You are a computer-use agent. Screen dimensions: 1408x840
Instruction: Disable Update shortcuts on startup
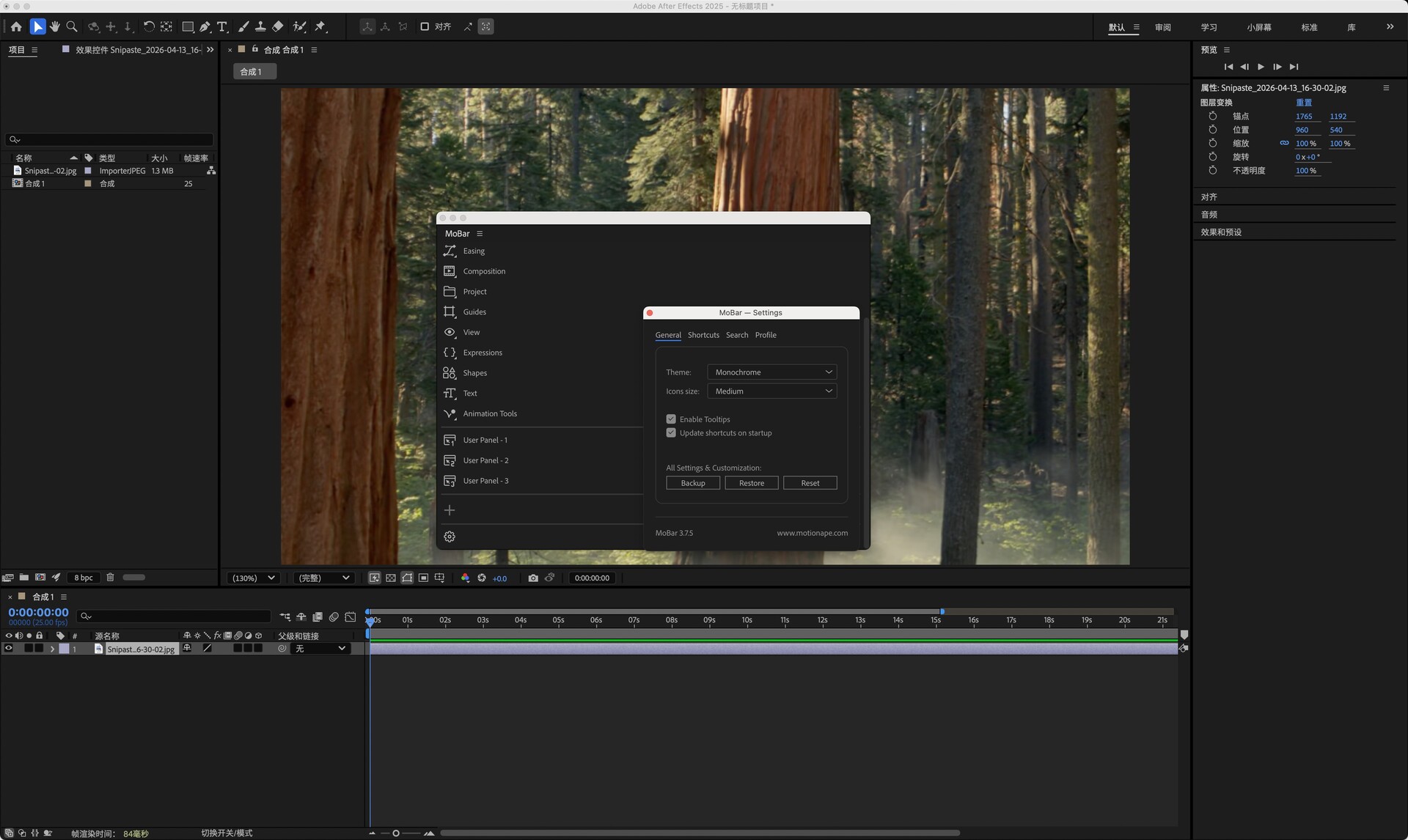(x=671, y=432)
